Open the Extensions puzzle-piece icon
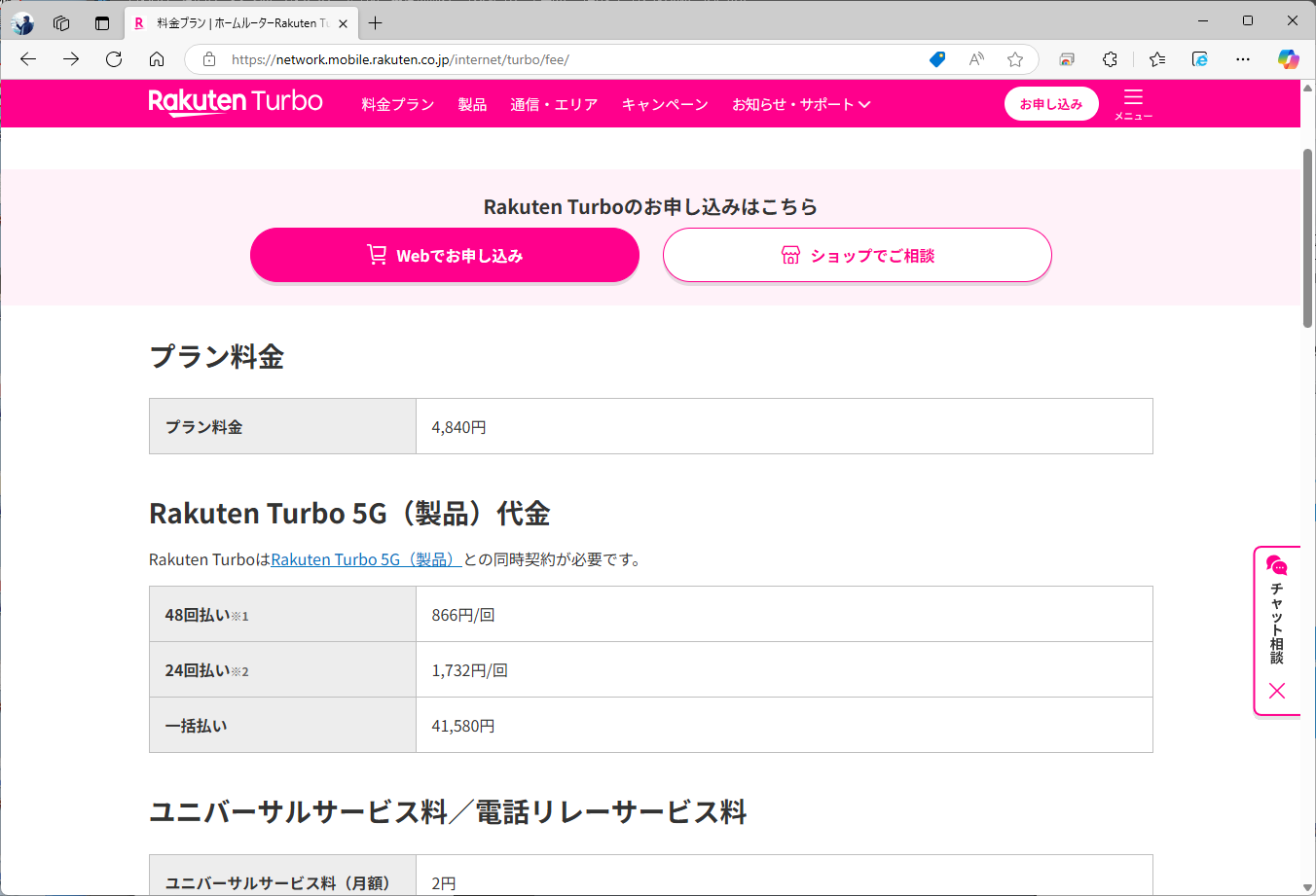This screenshot has height=896, width=1316. pyautogui.click(x=1110, y=59)
